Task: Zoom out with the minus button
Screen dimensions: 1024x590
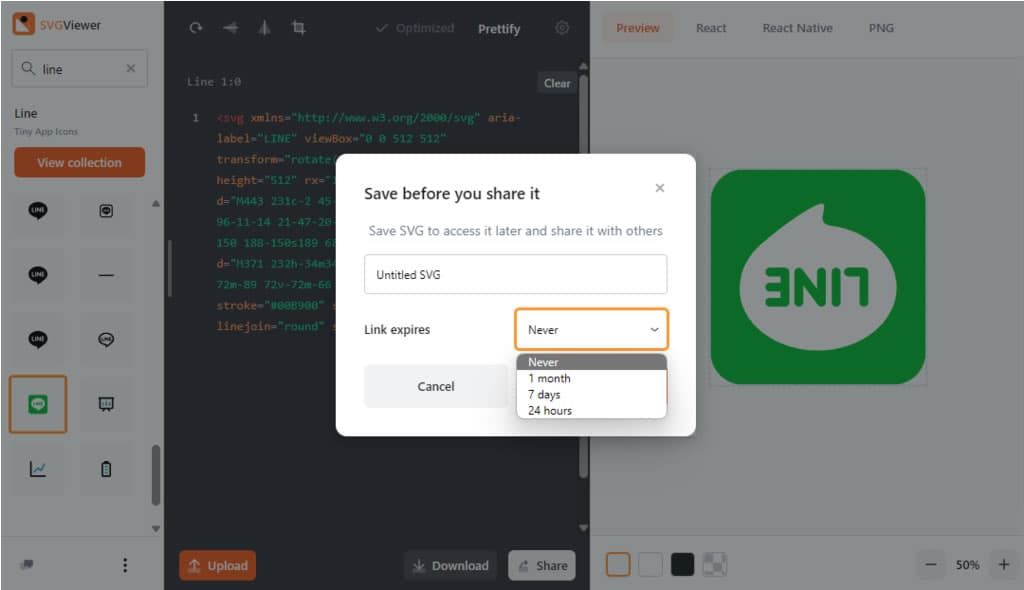Action: tap(931, 565)
